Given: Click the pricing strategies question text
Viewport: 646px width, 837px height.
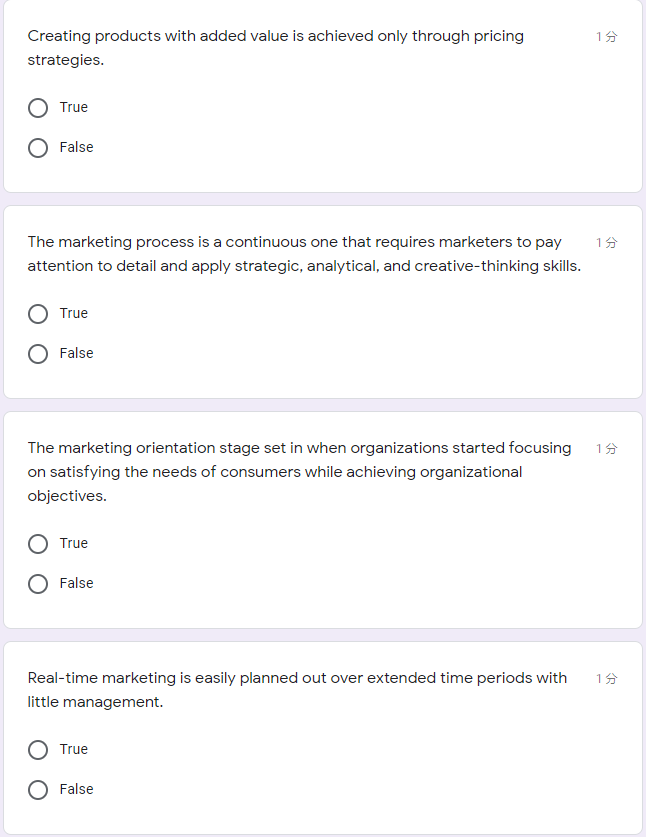Looking at the screenshot, I should coord(275,47).
